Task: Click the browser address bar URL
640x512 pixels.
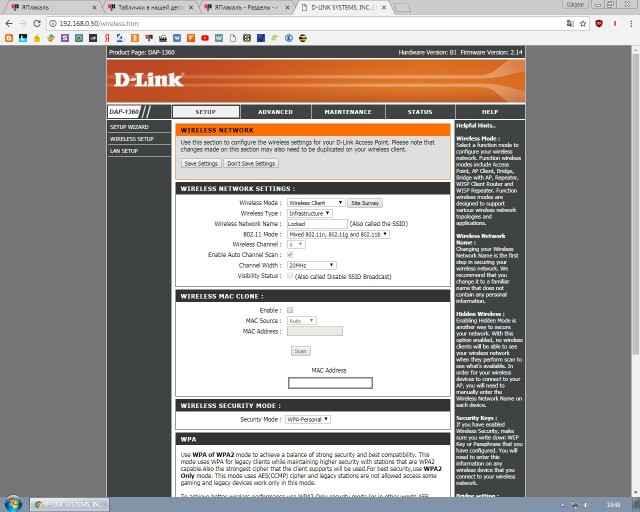Action: [x=99, y=24]
